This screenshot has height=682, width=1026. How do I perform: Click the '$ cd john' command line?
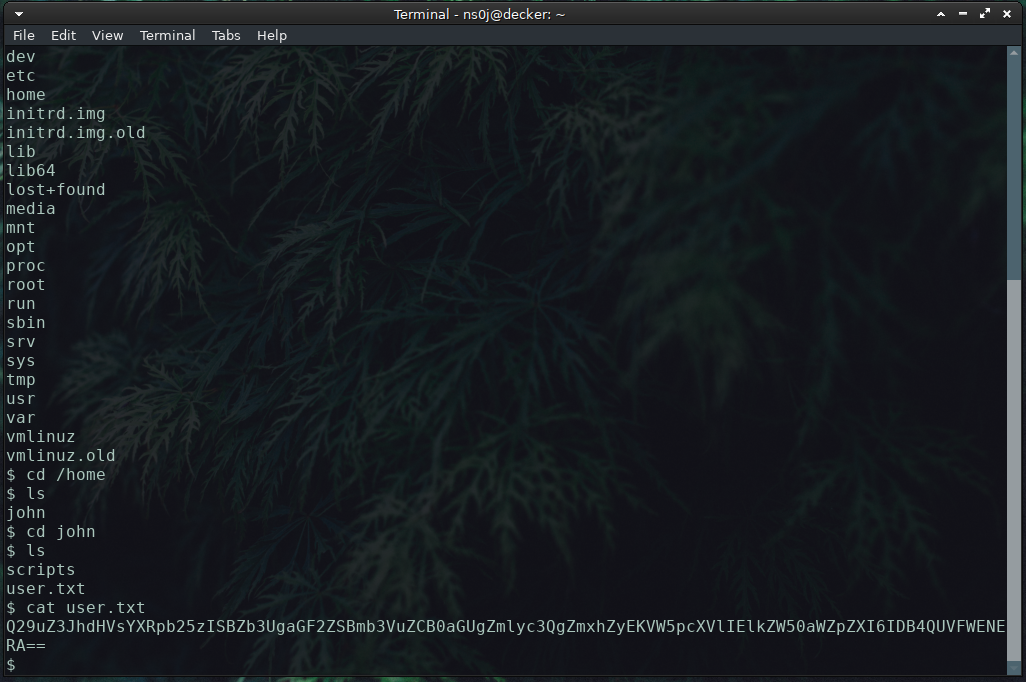(x=50, y=531)
